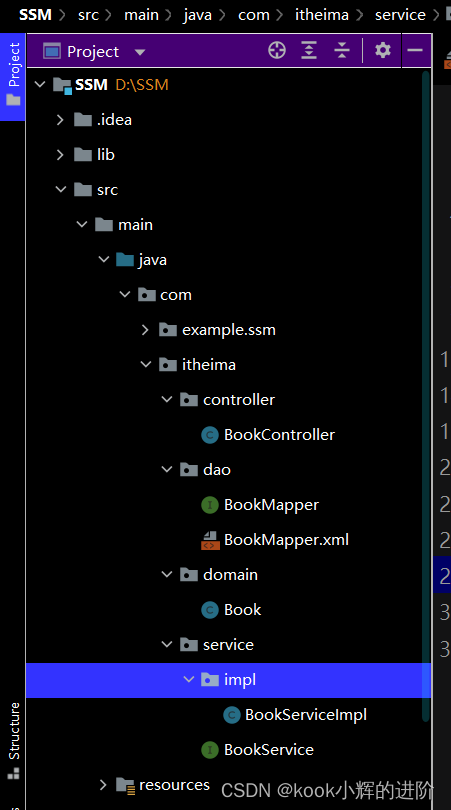Expand the resources folder

pyautogui.click(x=103, y=785)
